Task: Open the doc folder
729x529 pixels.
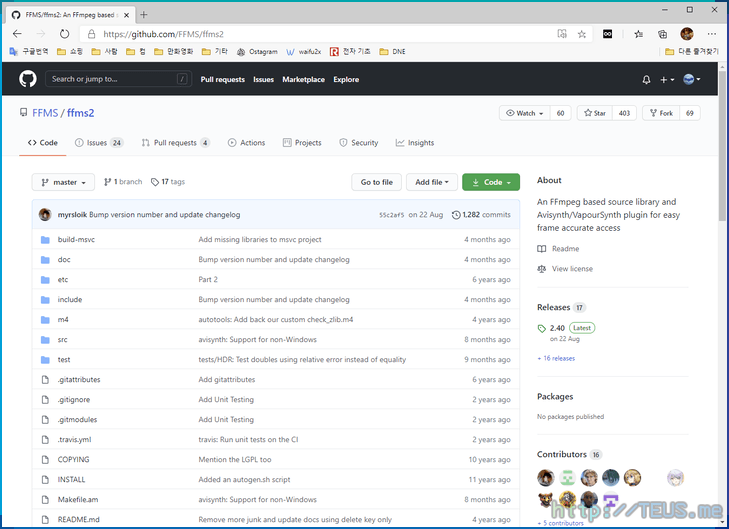Action: click(64, 259)
